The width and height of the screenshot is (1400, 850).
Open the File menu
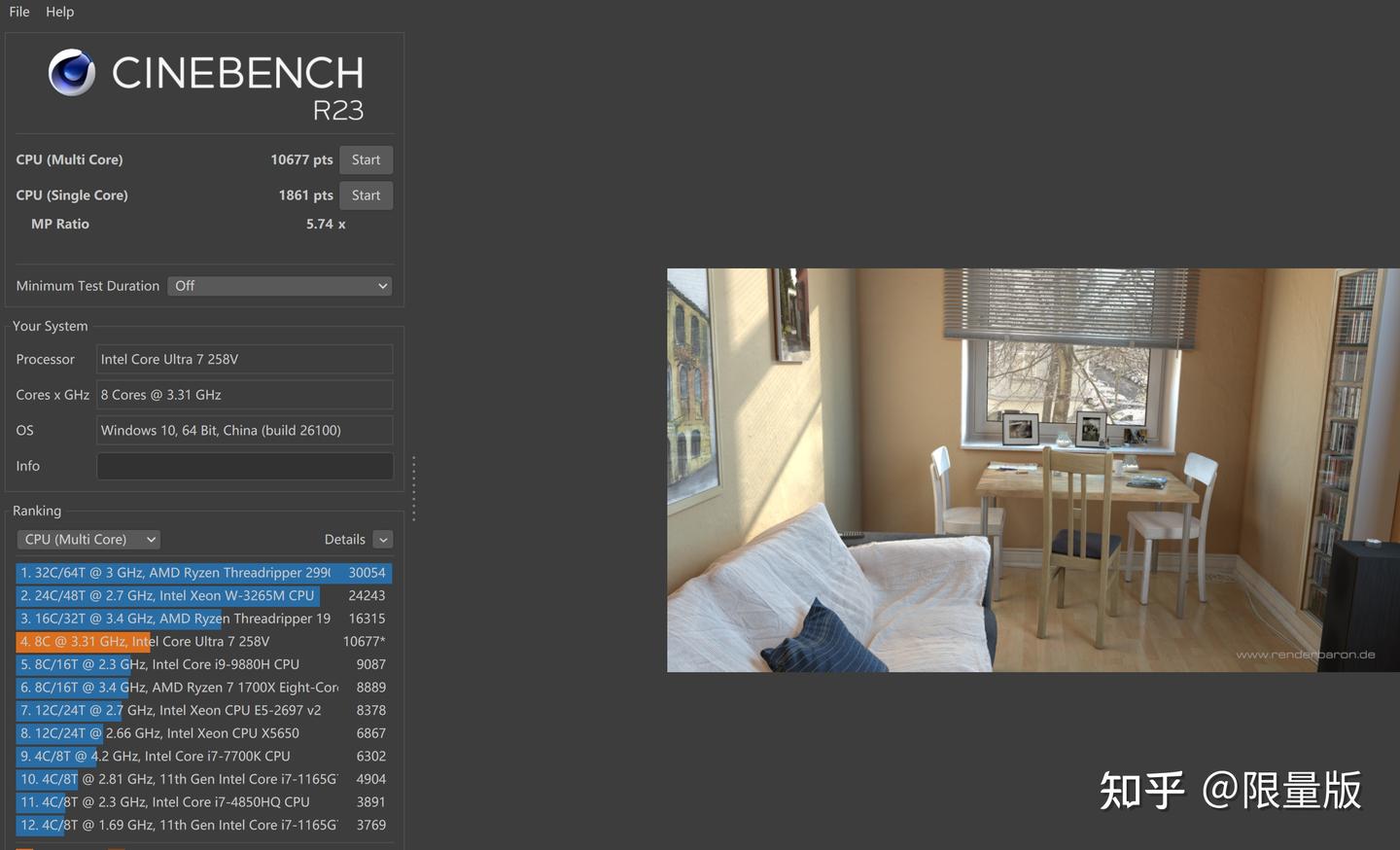[x=19, y=12]
